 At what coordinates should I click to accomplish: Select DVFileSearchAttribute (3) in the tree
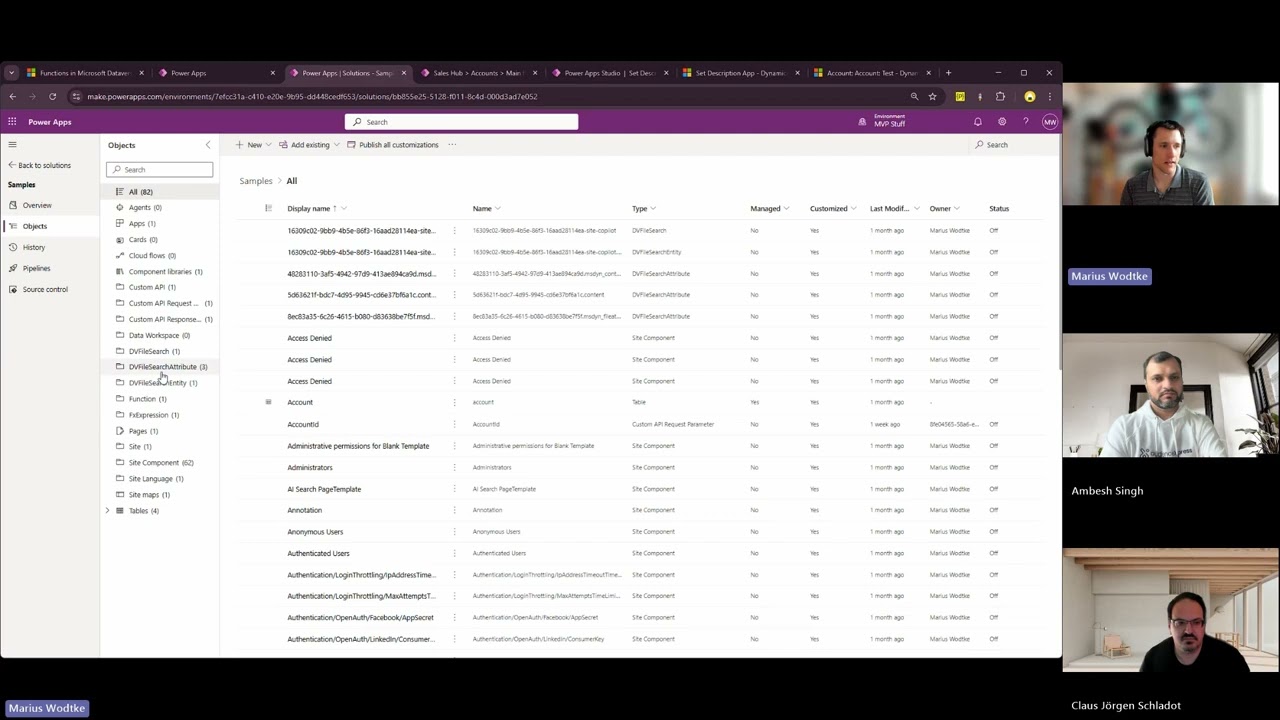click(160, 367)
